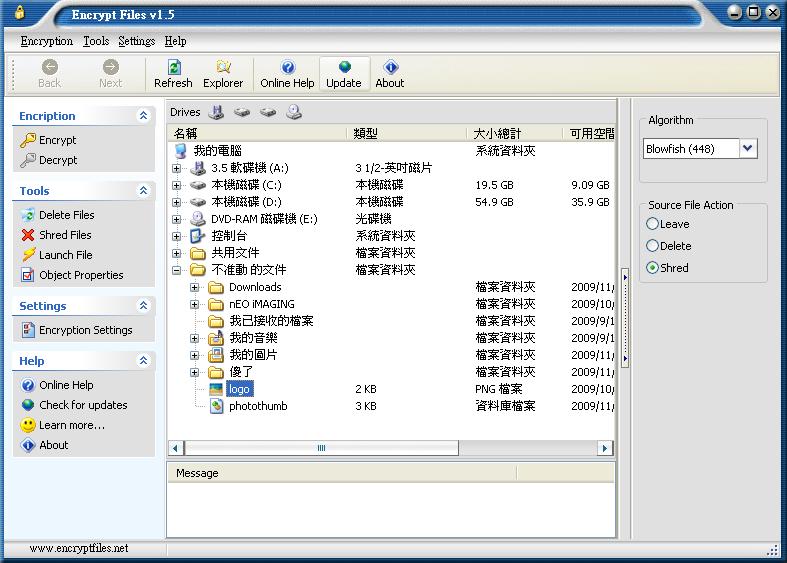Open the Encryption menu
Viewport: 787px width, 563px height.
coord(46,41)
